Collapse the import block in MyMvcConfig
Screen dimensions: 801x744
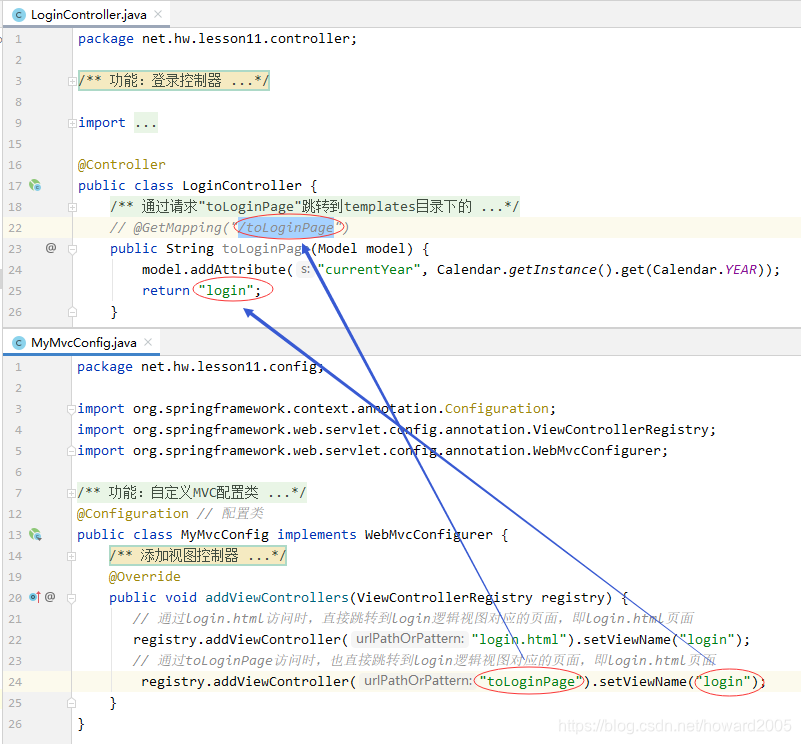(x=72, y=409)
